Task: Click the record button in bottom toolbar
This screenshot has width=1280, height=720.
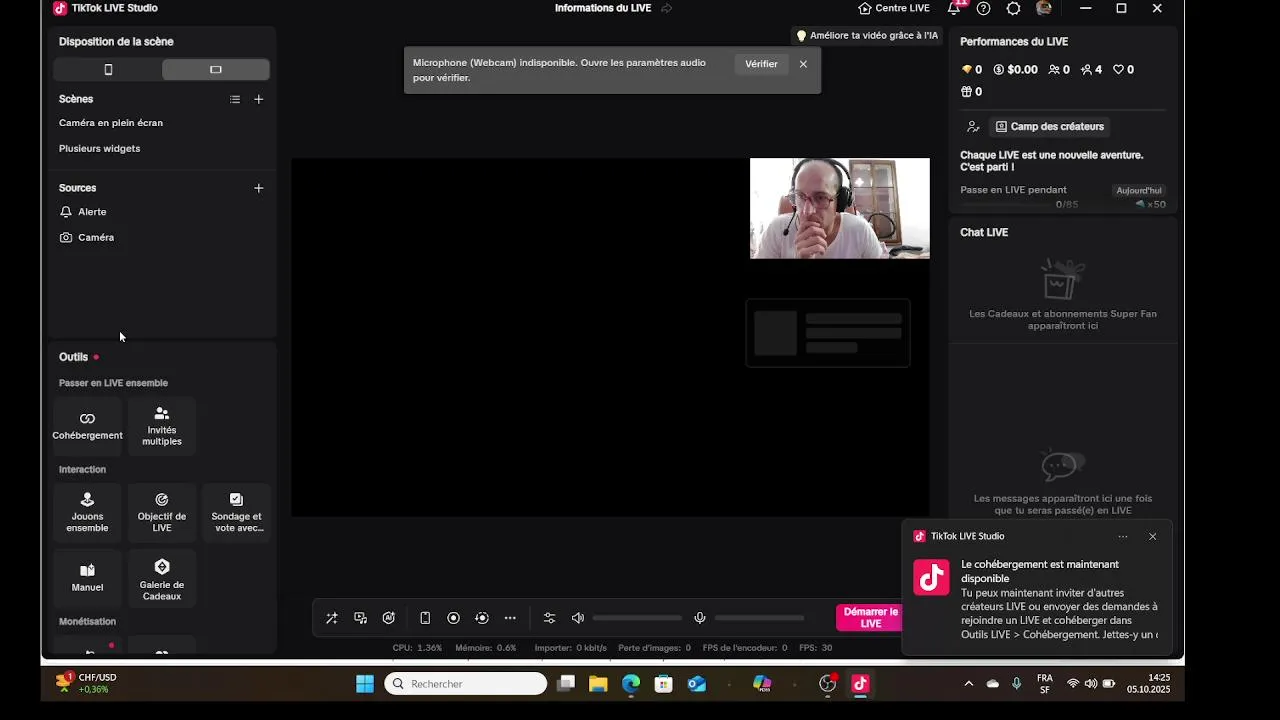Action: pos(453,618)
